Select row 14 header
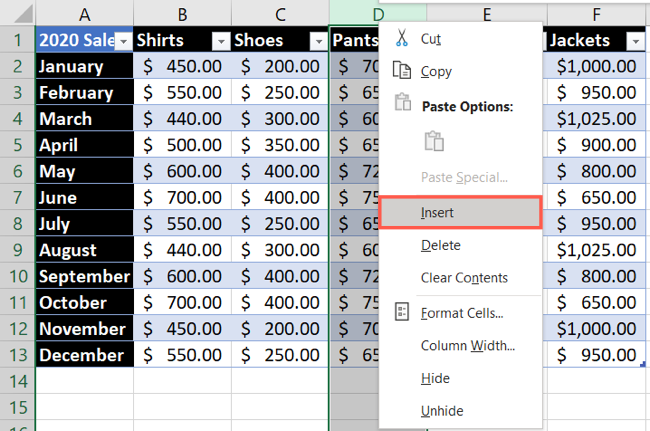This screenshot has width=650, height=431. point(17,381)
